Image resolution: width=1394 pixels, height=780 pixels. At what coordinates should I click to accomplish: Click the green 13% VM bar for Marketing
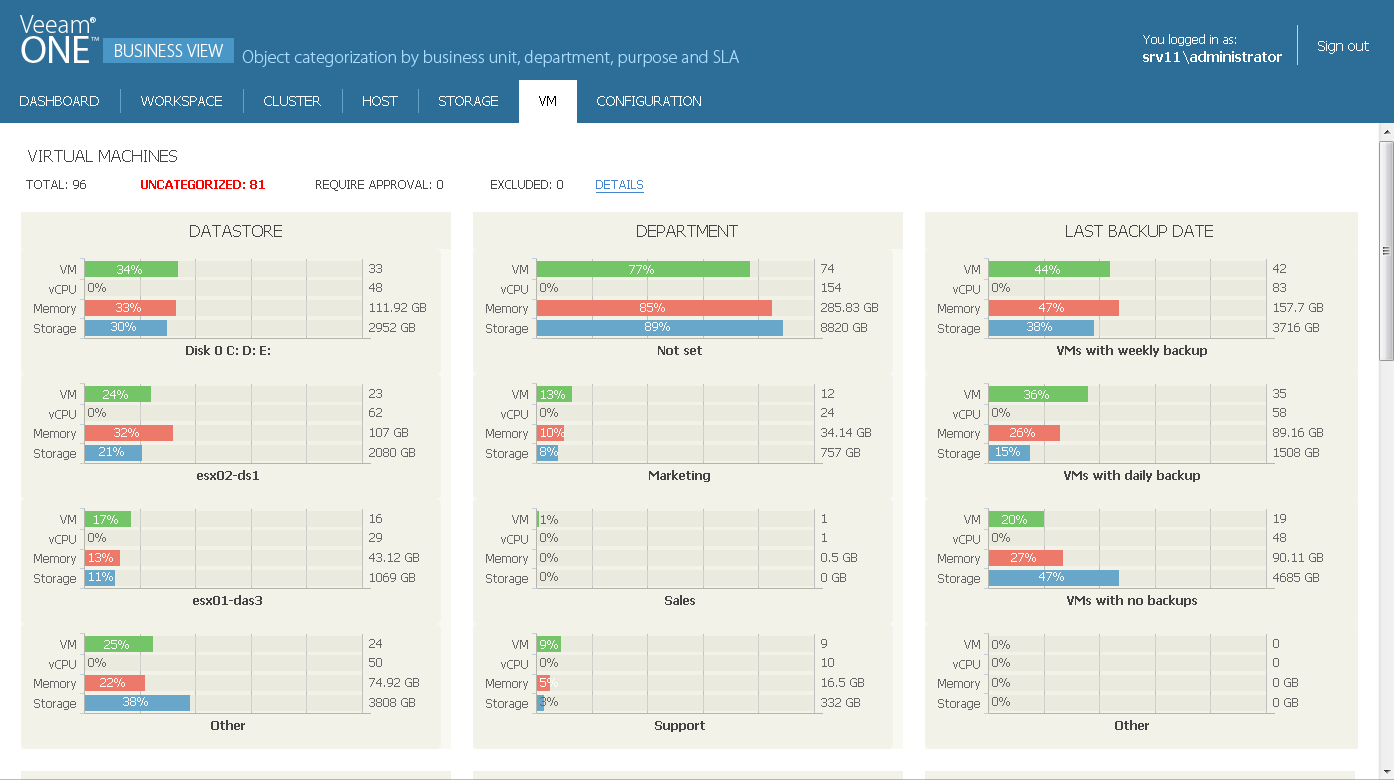point(553,394)
